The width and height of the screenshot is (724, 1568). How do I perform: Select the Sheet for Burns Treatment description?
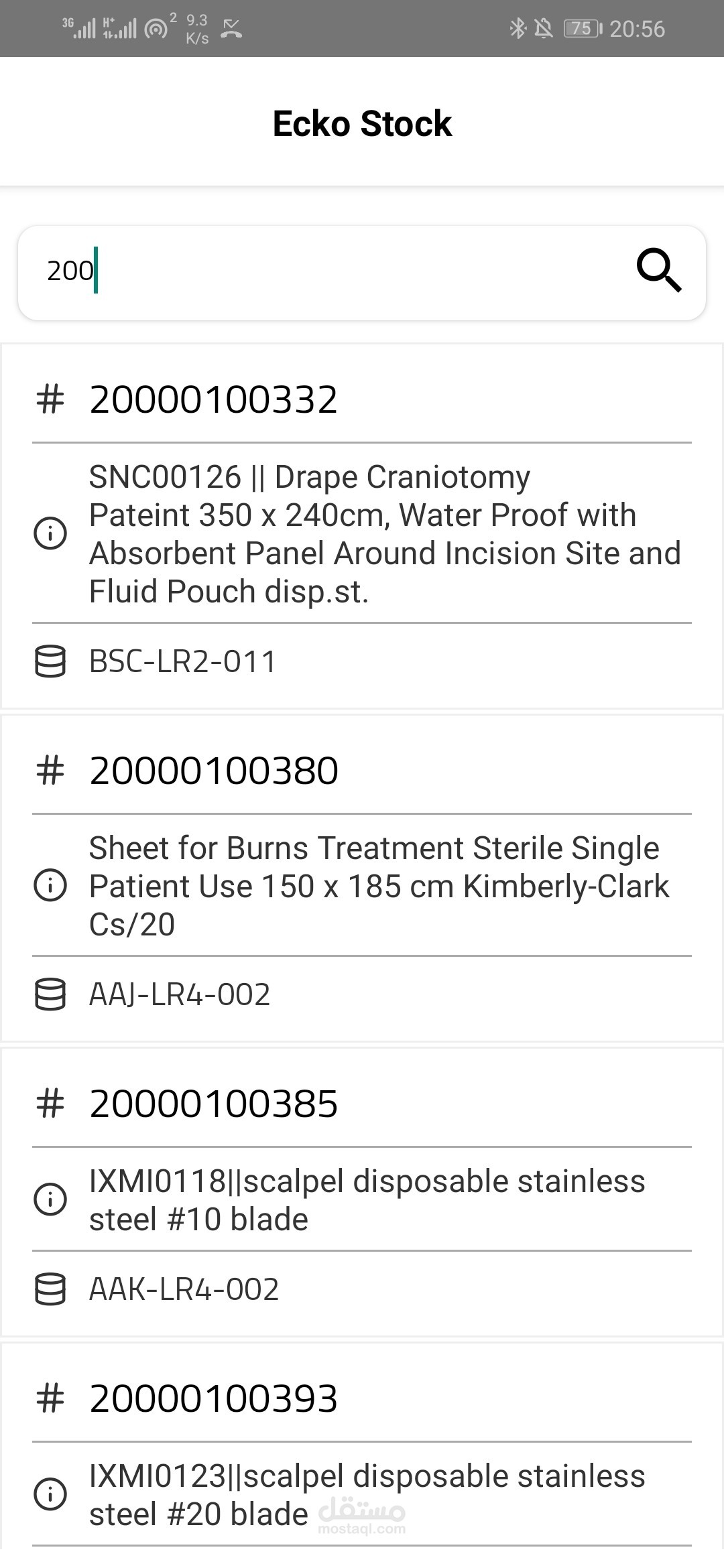(x=379, y=886)
